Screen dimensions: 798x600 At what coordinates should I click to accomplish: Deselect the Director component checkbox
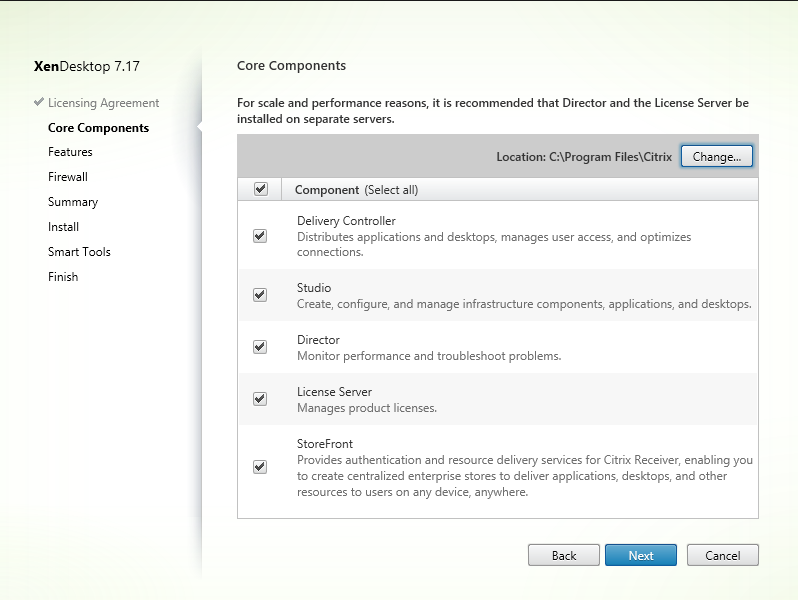click(x=260, y=347)
